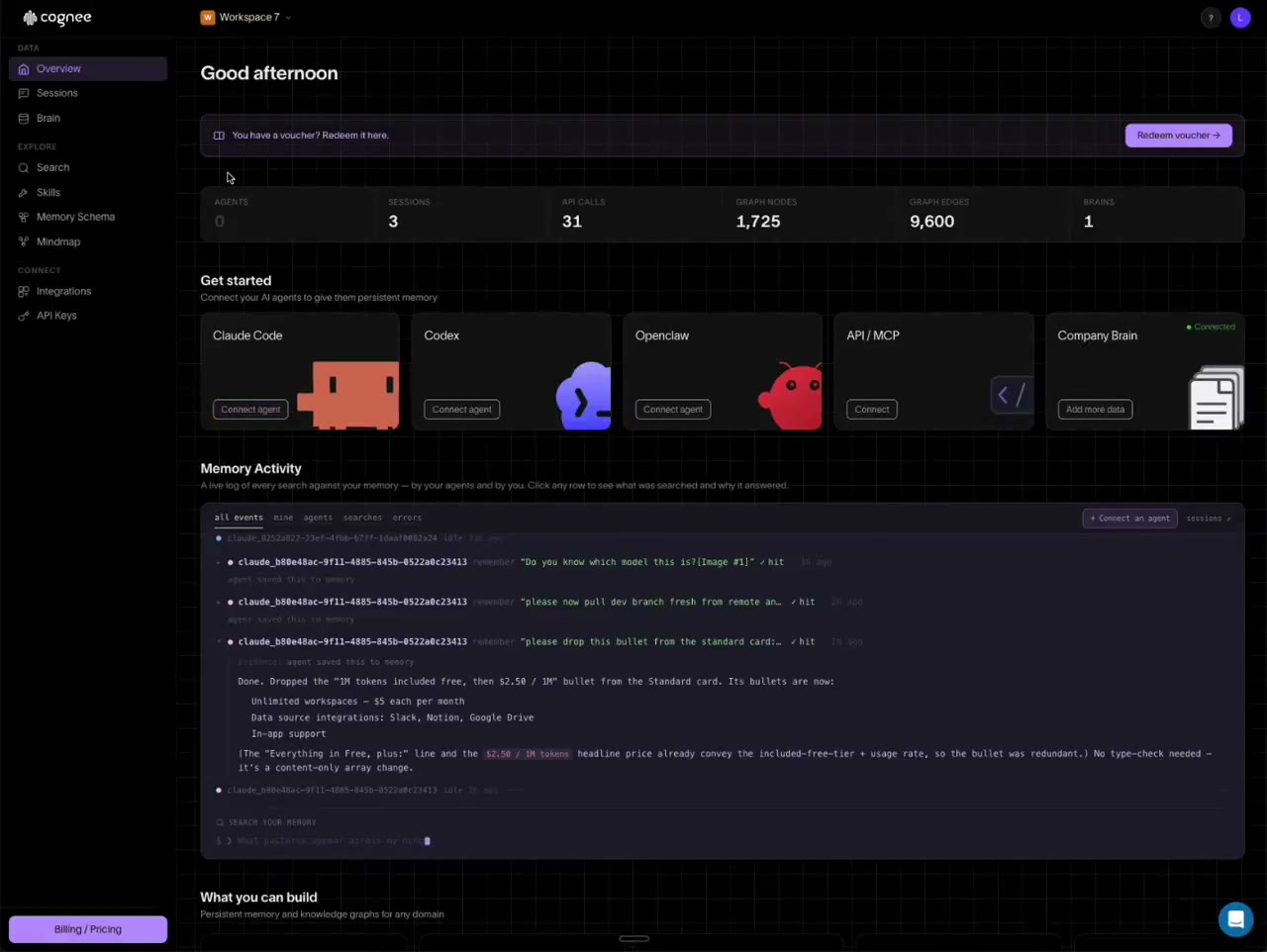Click the API Keys key icon in sidebar
Screen dimensions: 1267x952
[24, 316]
